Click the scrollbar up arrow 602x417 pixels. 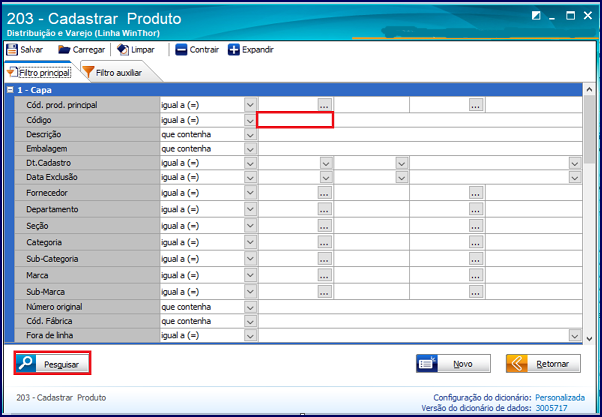[x=589, y=90]
